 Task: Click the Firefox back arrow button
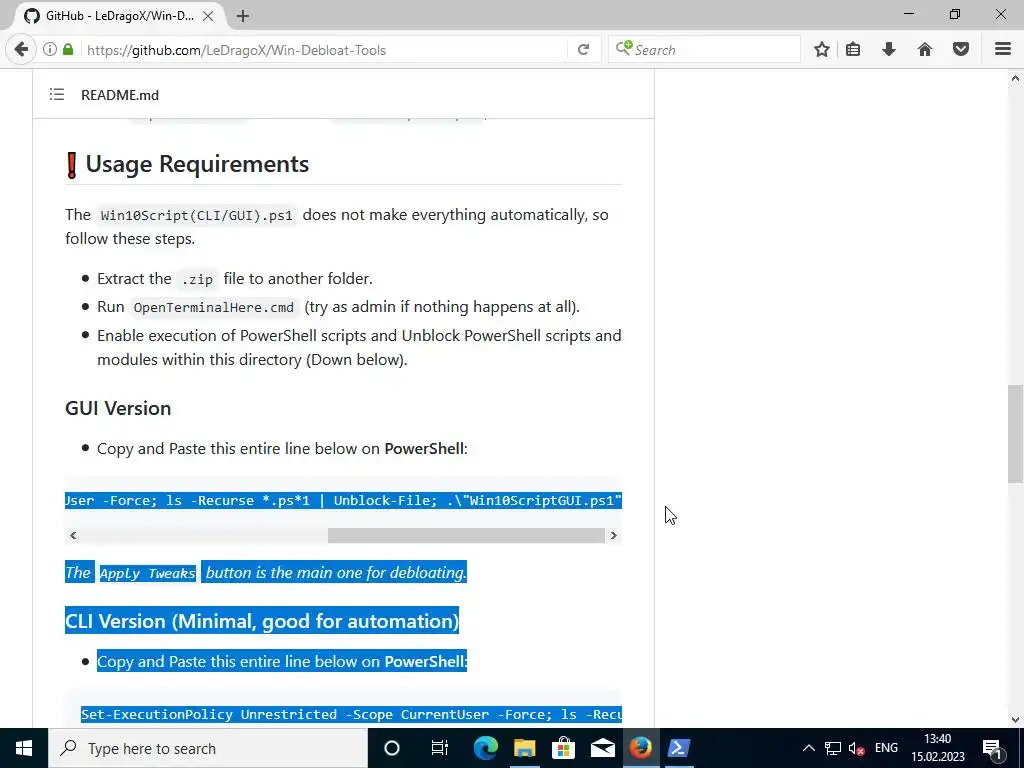[21, 50]
